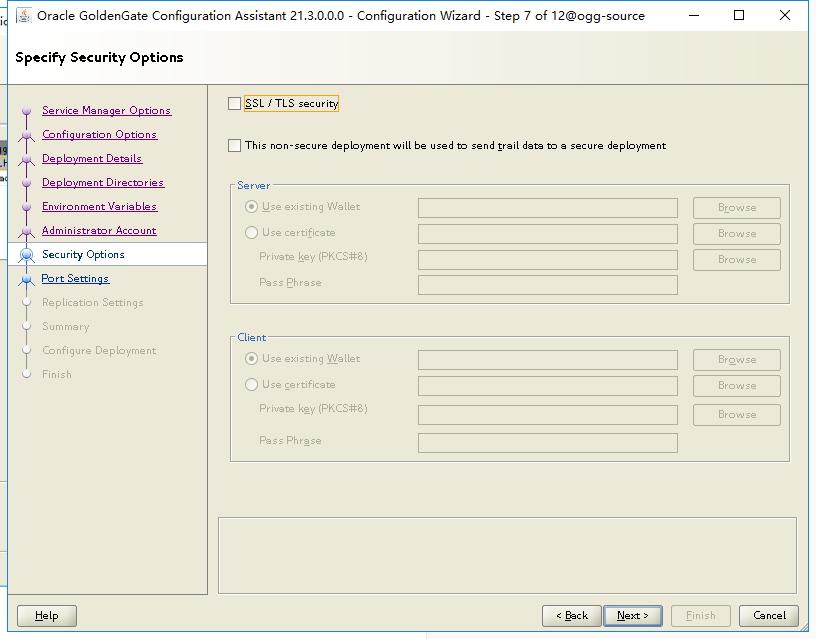Click the Java application icon in title bar

coord(24,16)
